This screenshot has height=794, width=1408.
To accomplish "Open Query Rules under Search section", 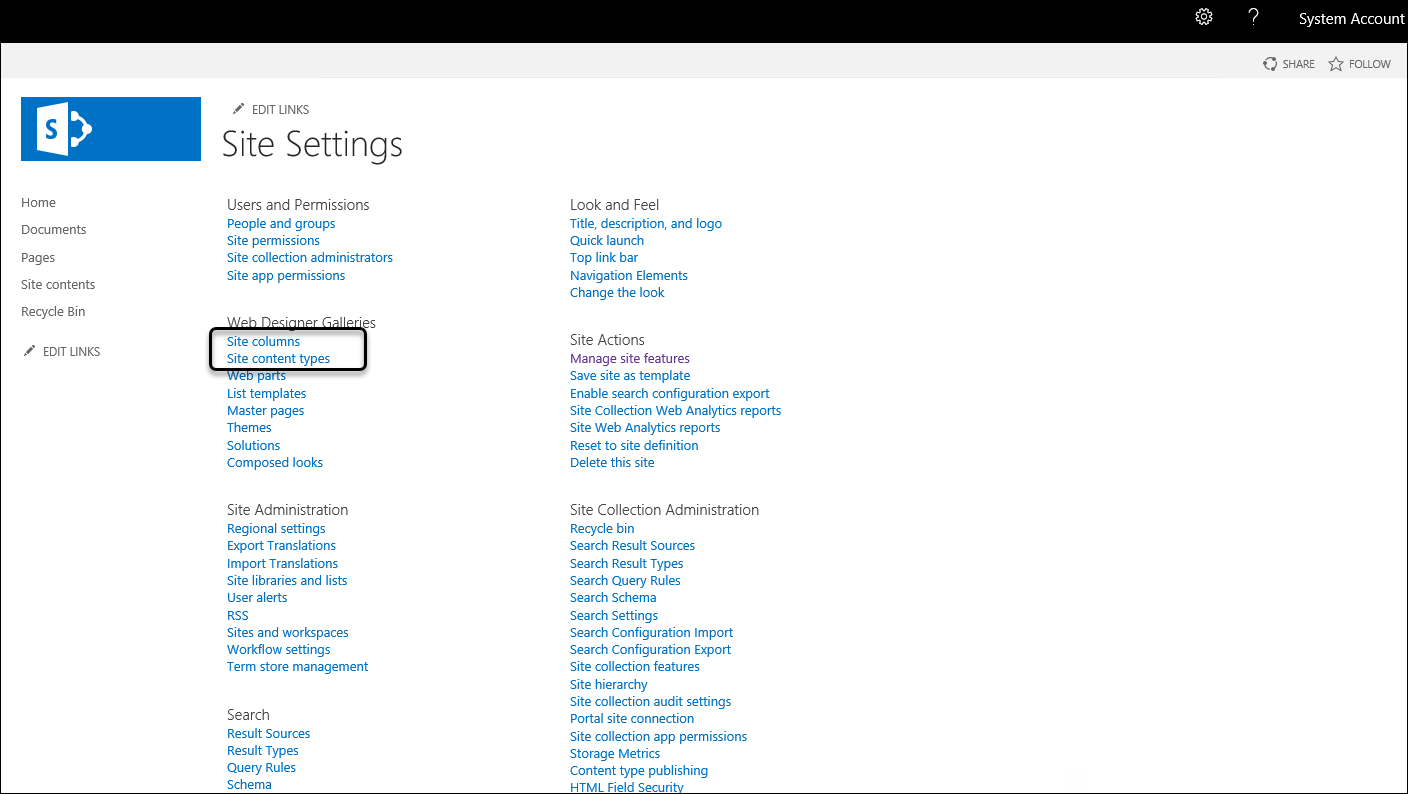I will [261, 768].
